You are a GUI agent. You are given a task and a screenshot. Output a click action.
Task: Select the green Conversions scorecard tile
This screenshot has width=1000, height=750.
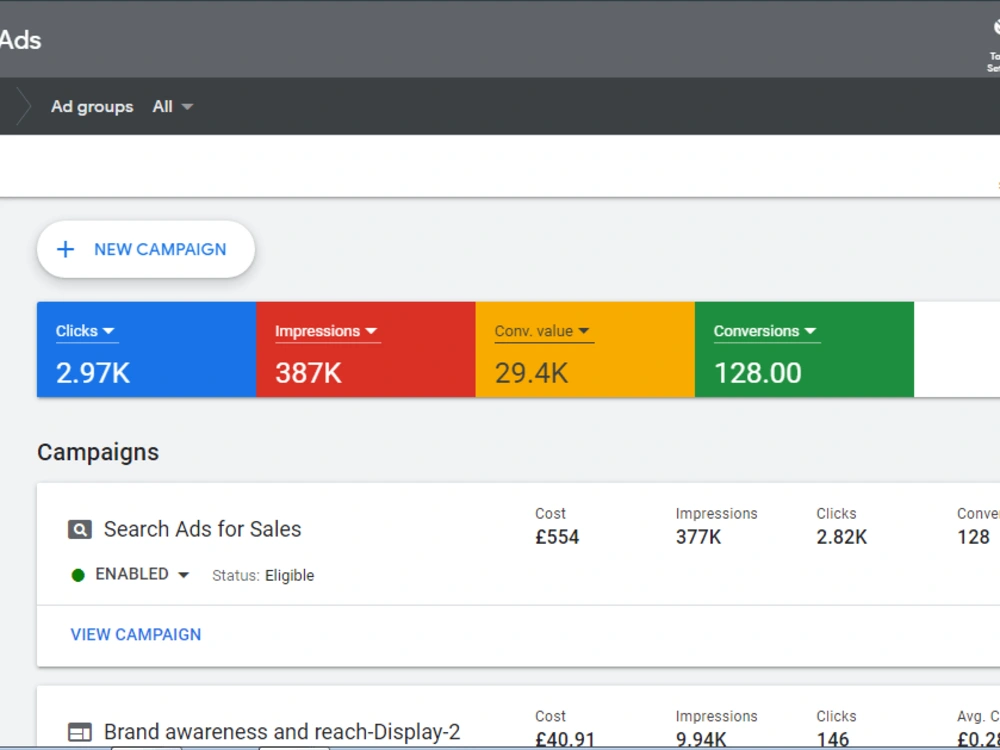[804, 349]
